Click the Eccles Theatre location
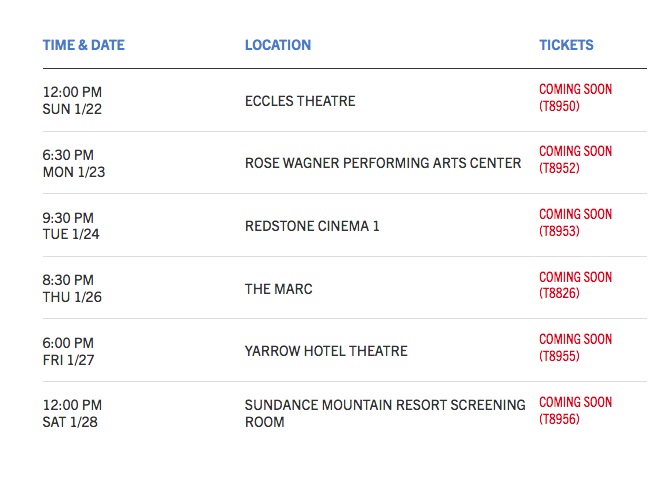This screenshot has width=672, height=502. (300, 101)
